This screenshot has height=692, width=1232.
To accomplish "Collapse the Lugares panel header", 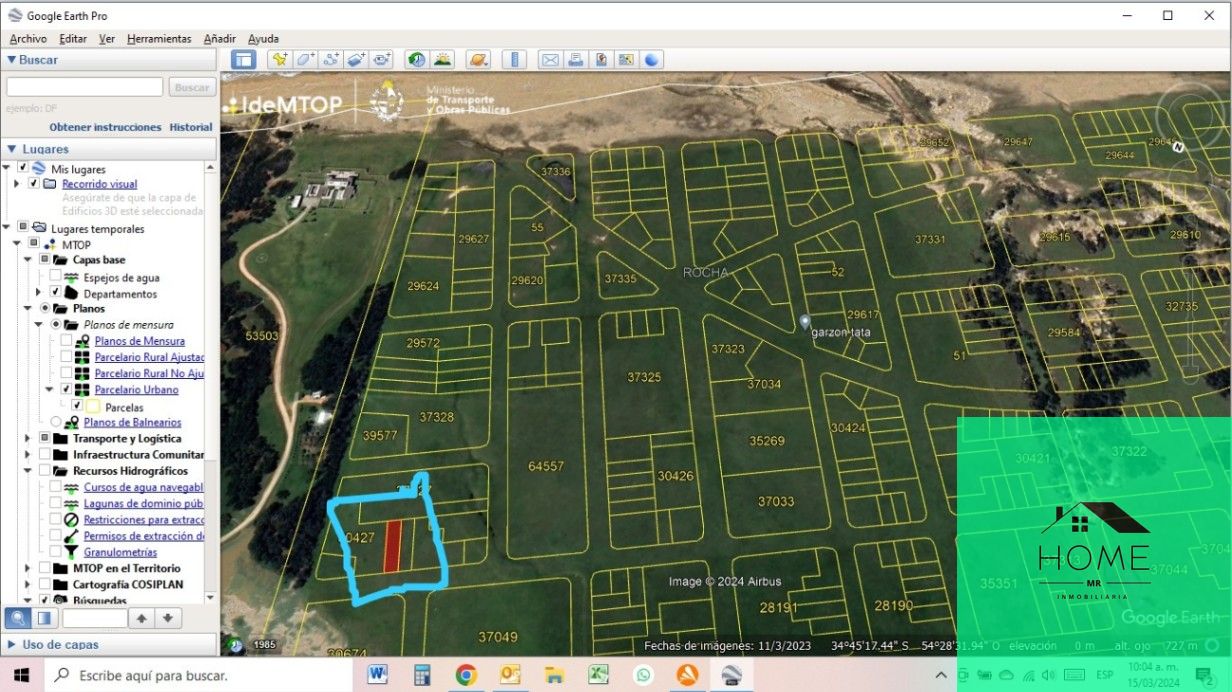I will [x=12, y=149].
